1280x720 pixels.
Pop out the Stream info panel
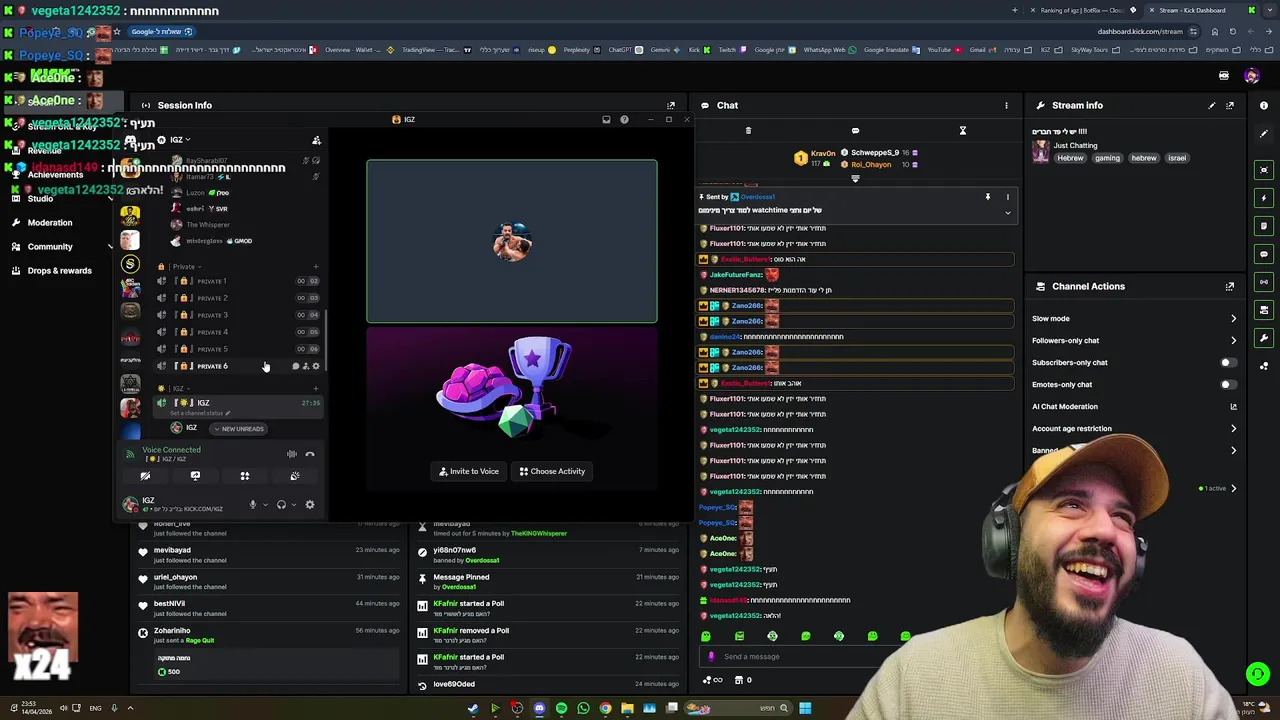pos(1230,105)
